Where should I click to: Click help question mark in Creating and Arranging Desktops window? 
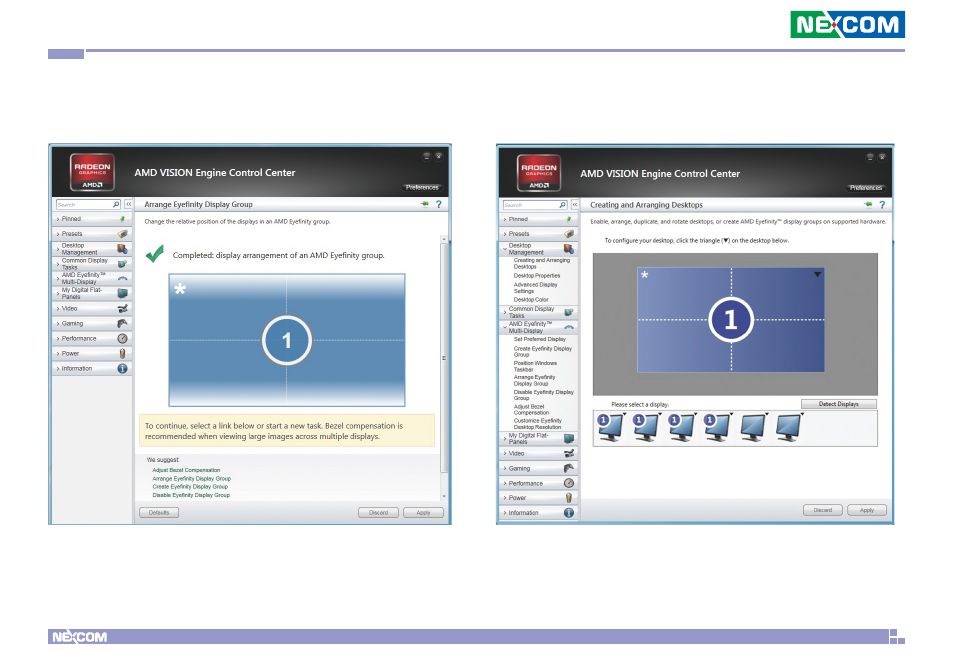pyautogui.click(x=882, y=205)
